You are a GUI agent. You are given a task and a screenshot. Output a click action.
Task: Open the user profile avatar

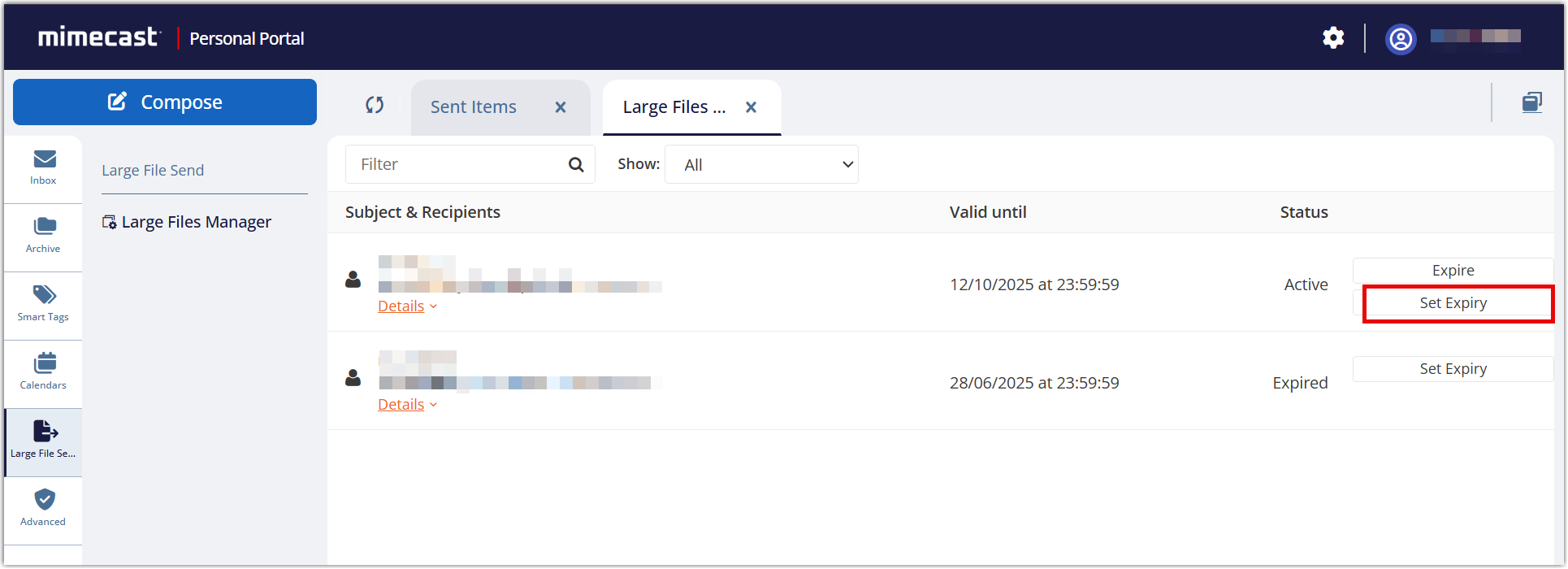[x=1401, y=38]
